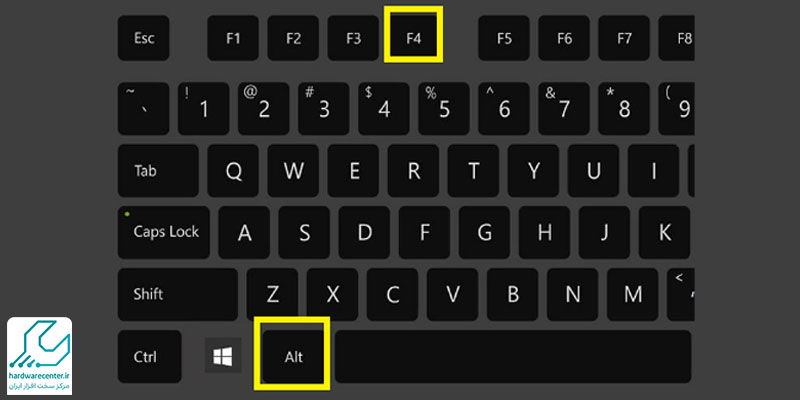Click the letter M key
The image size is (800, 400).
click(633, 294)
